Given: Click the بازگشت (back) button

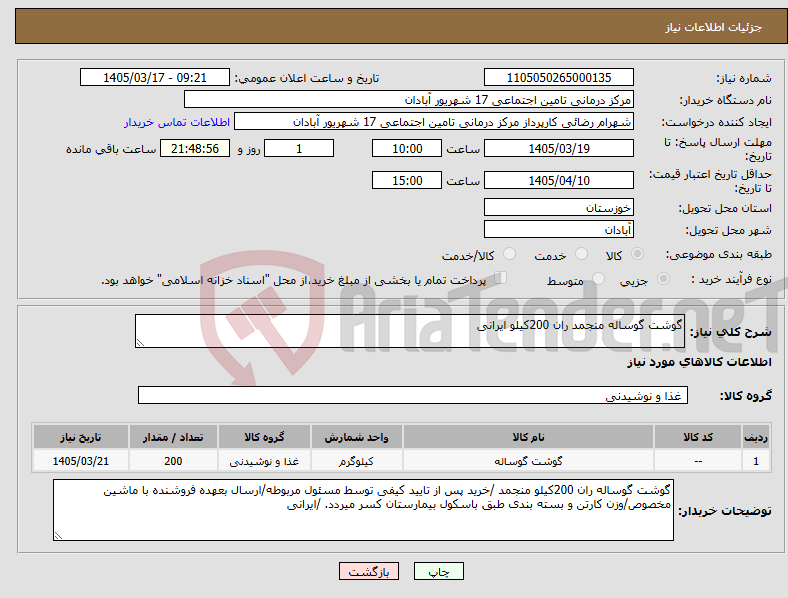Looking at the screenshot, I should click(x=369, y=571).
